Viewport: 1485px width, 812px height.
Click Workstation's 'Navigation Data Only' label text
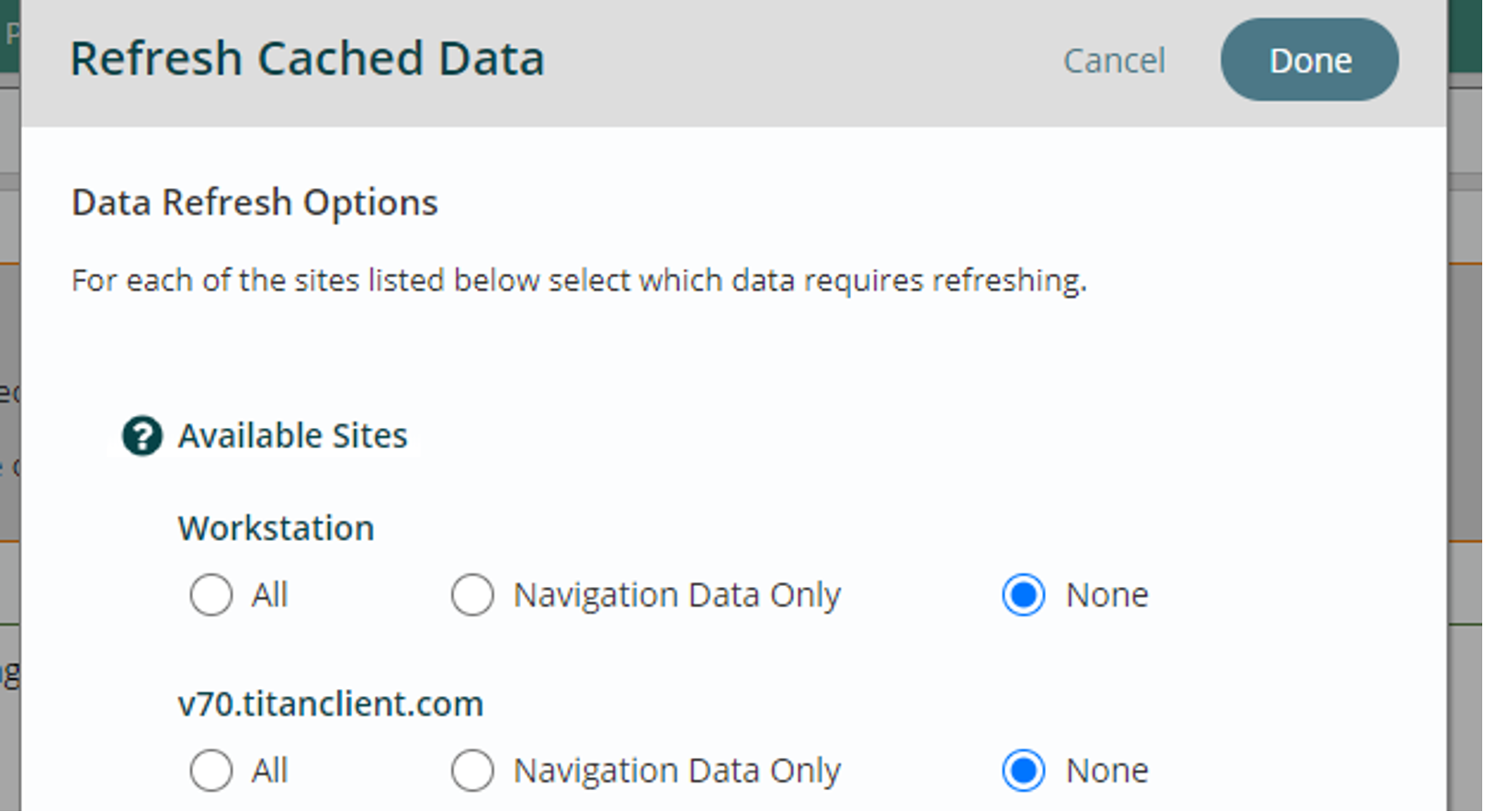(x=676, y=595)
